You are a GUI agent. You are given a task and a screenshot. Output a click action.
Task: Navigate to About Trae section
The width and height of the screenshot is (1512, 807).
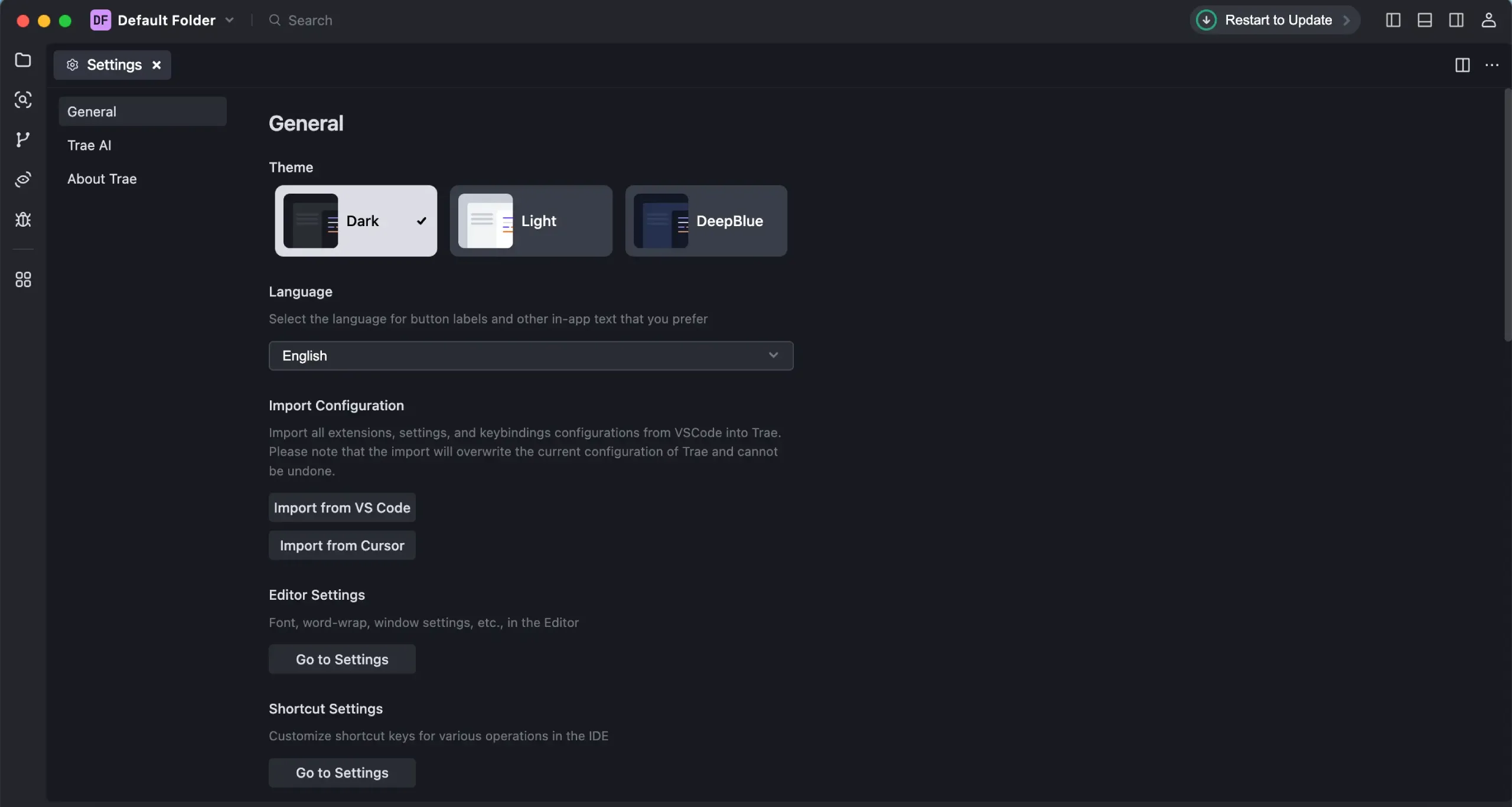pyautogui.click(x=101, y=178)
